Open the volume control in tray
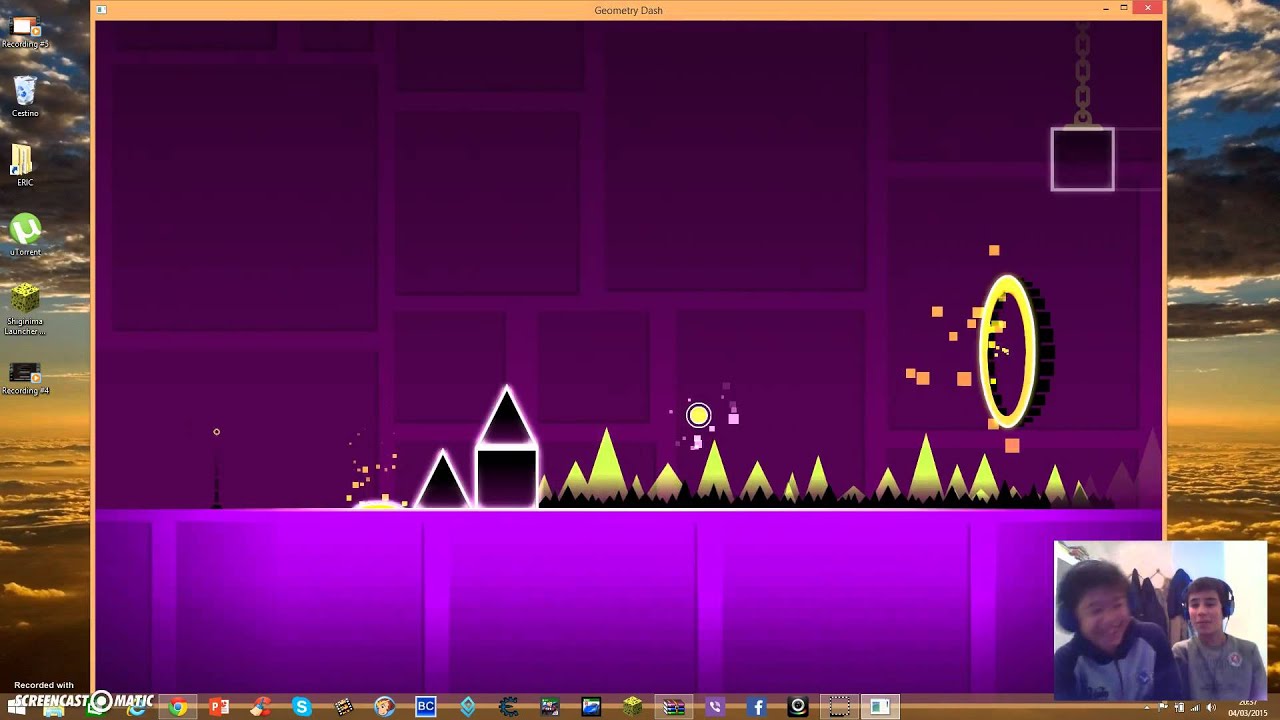 pos(1211,707)
